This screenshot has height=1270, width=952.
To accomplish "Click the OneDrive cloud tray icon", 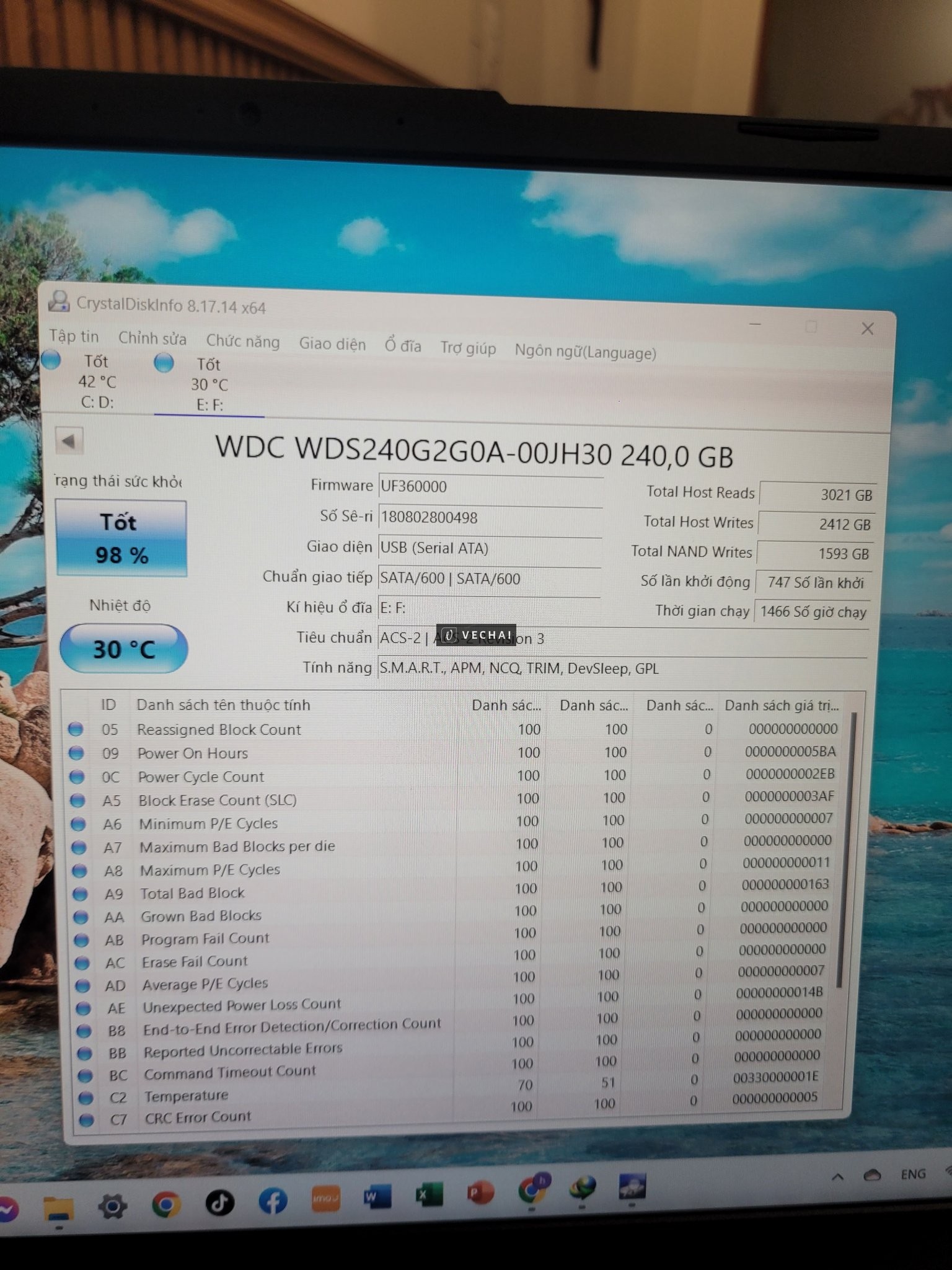I will point(872,1175).
